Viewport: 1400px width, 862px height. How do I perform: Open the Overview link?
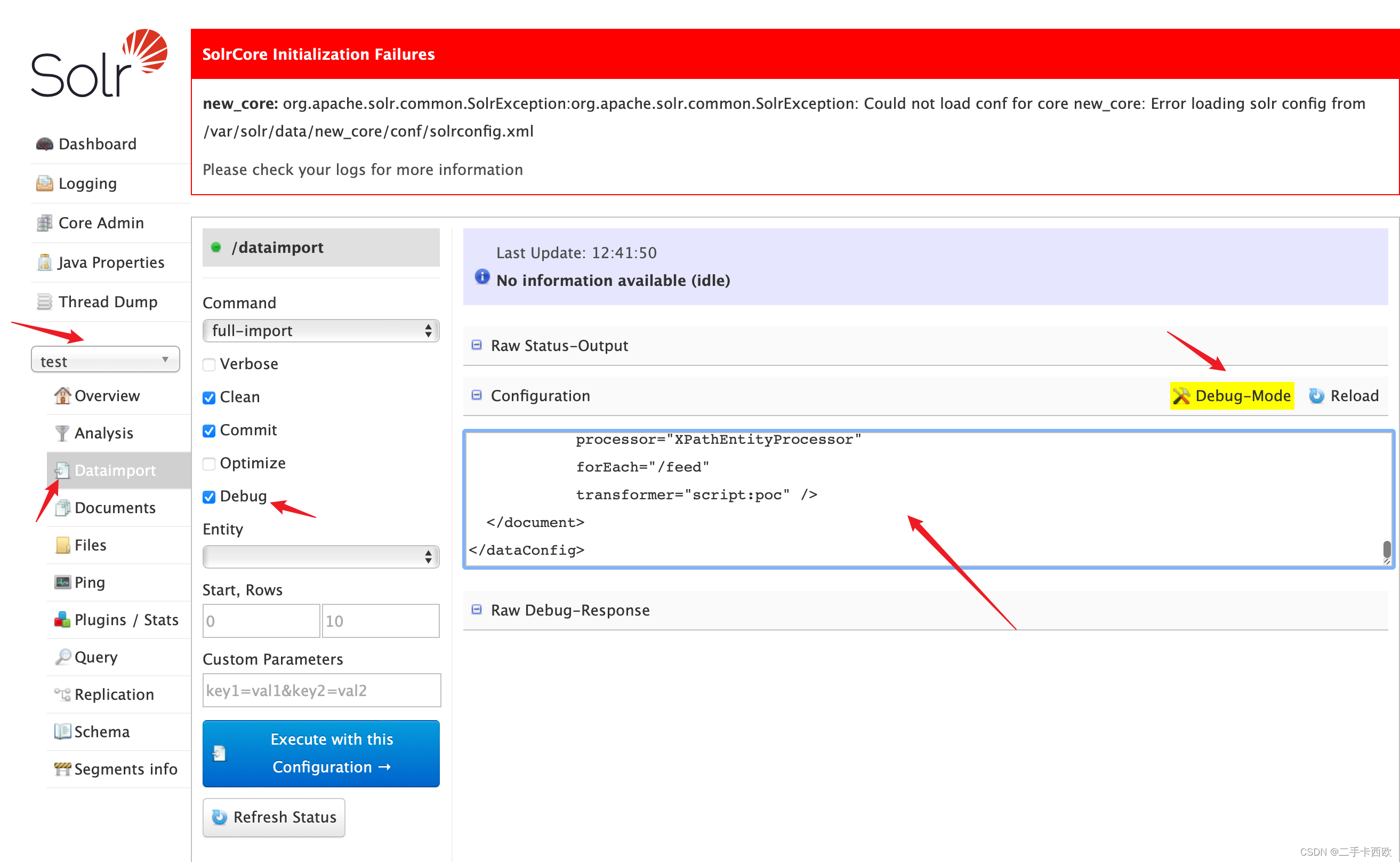107,395
